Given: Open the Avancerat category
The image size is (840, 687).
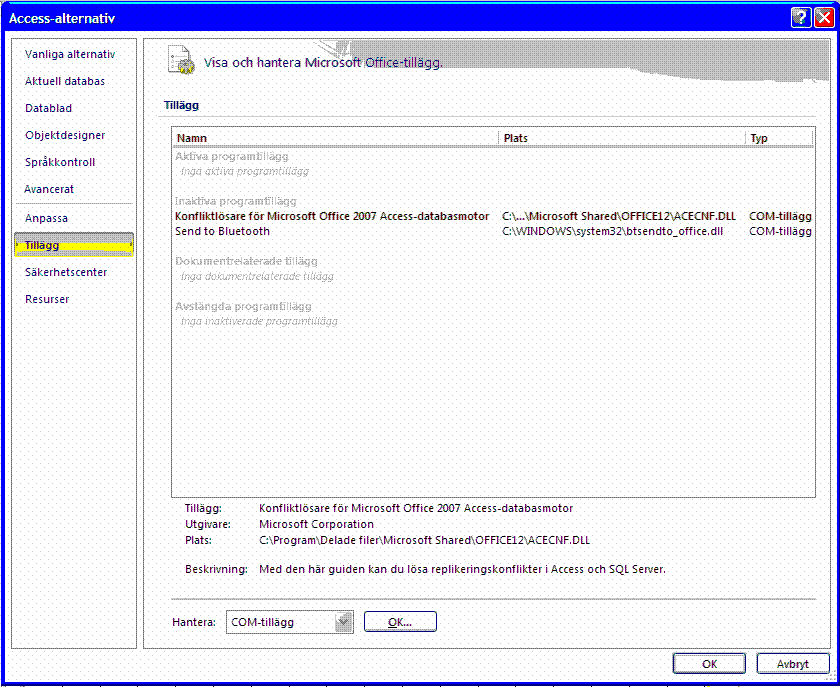Looking at the screenshot, I should 49,189.
